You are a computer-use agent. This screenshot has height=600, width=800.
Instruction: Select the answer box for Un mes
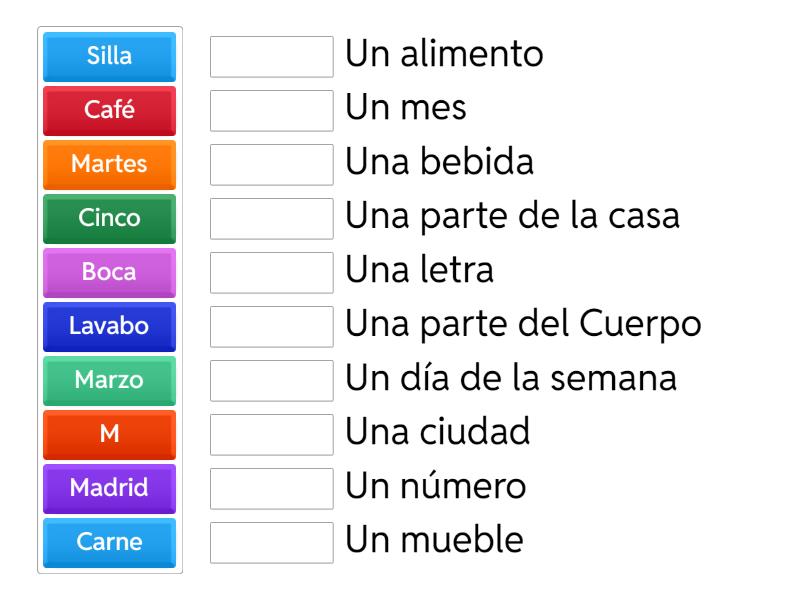pos(272,111)
